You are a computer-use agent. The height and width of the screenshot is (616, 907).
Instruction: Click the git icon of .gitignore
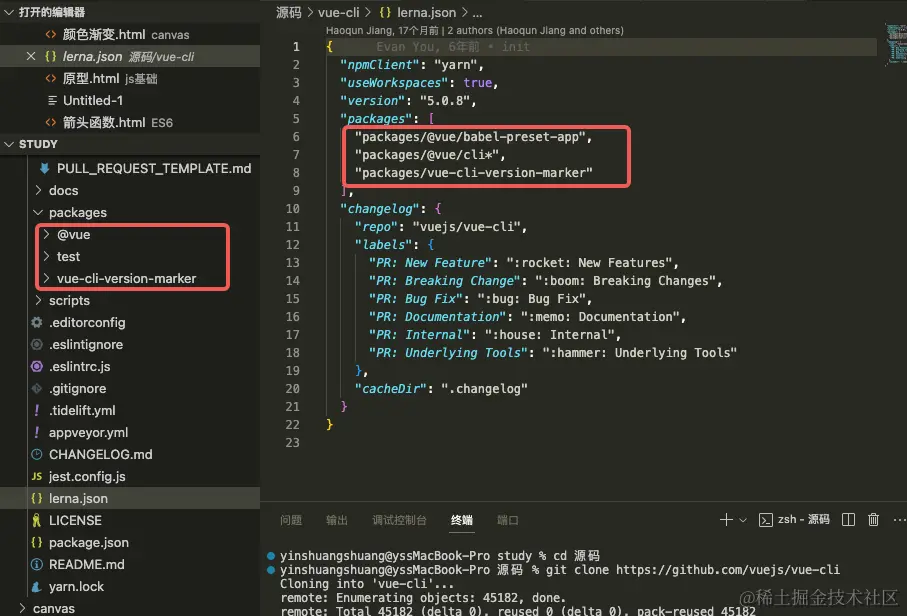36,388
